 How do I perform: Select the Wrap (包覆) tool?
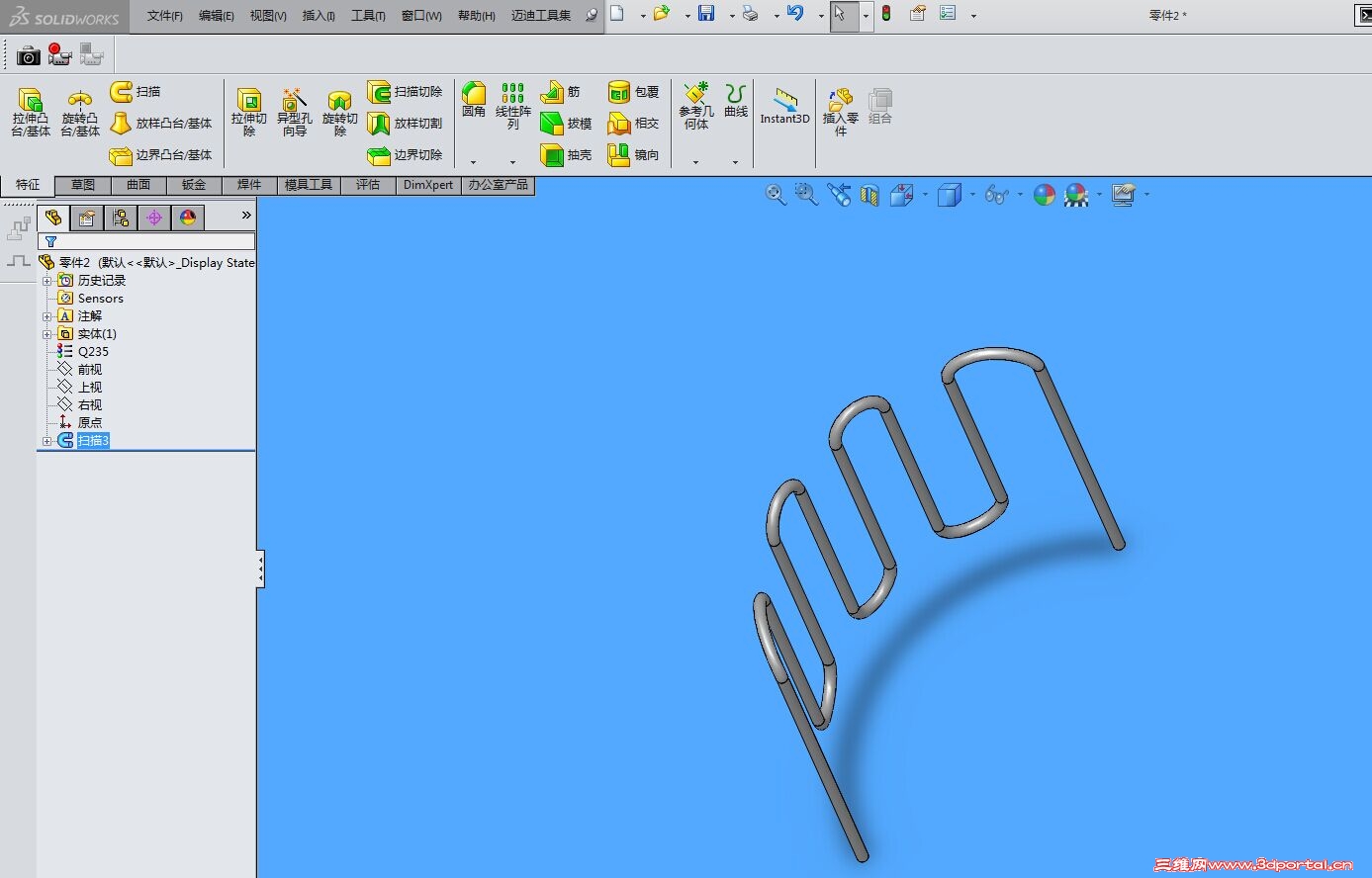click(633, 92)
